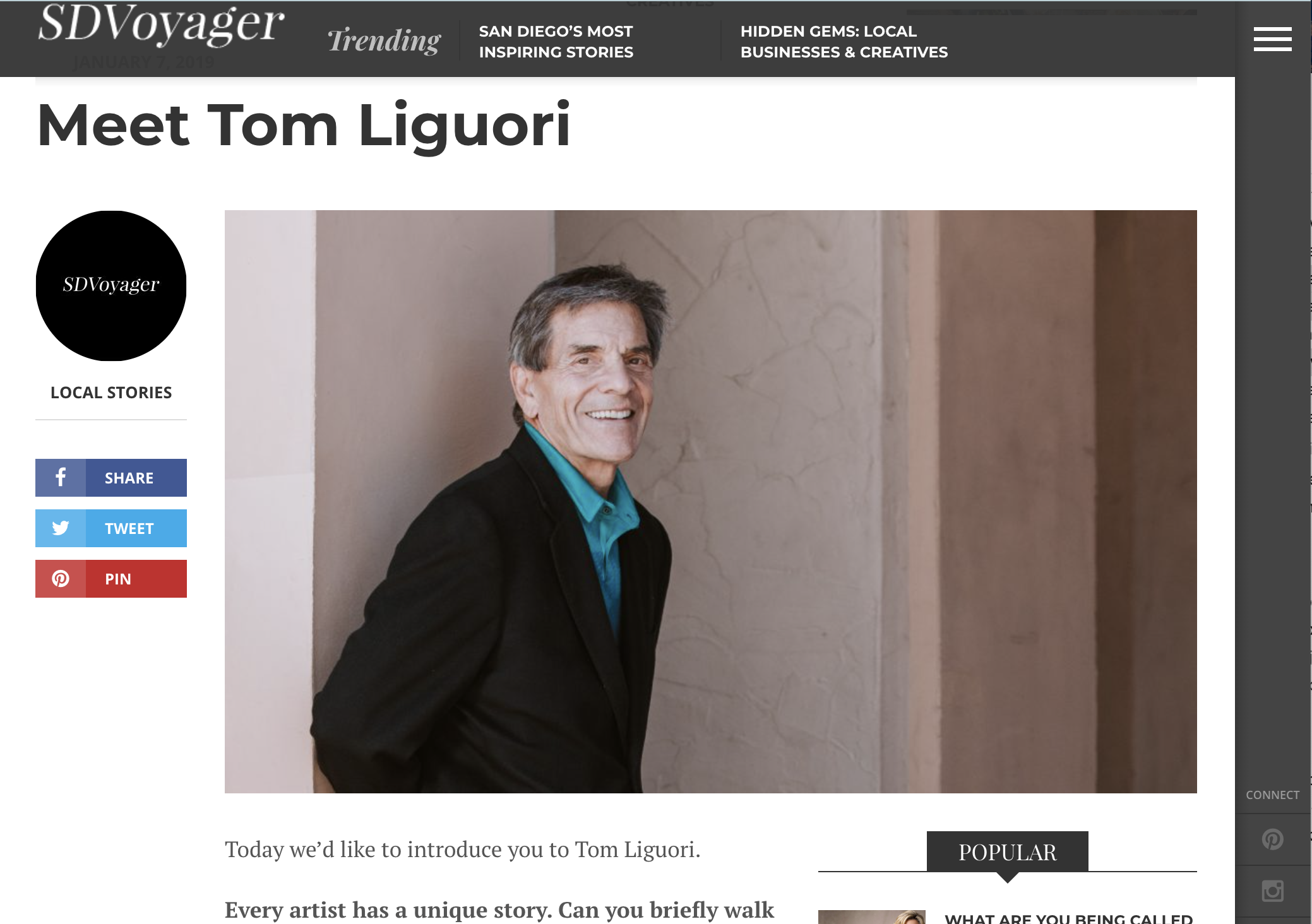Open Pinterest in the Connect sidebar
The width and height of the screenshot is (1312, 924).
1272,839
